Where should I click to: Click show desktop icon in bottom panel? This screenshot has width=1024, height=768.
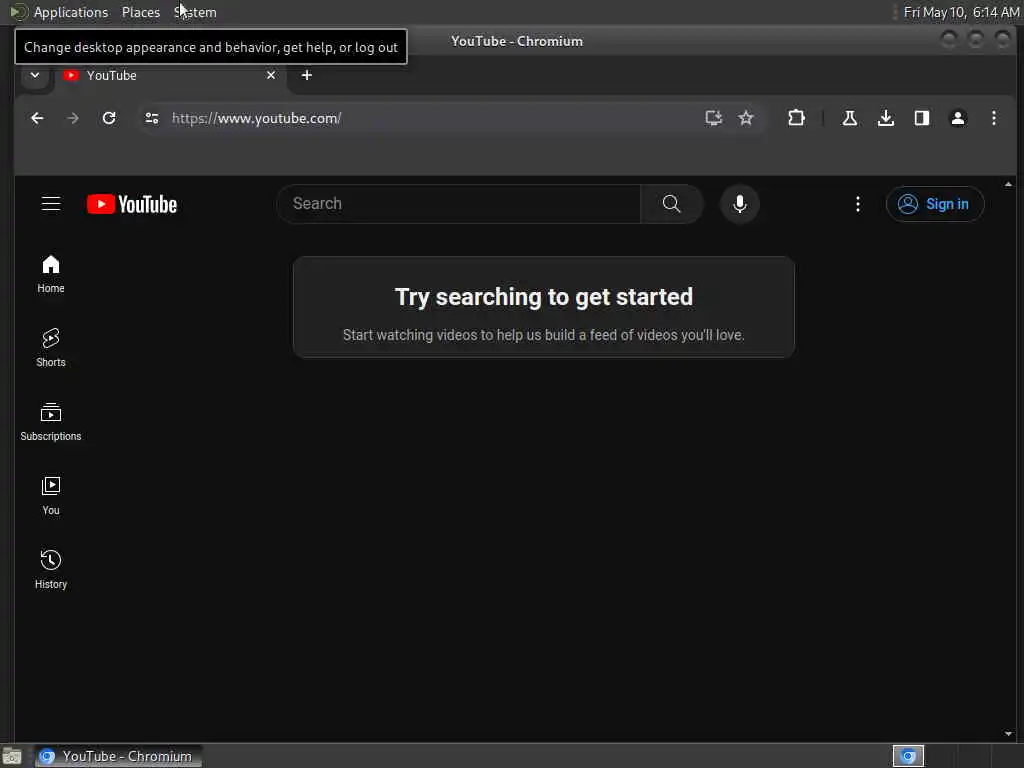point(12,756)
